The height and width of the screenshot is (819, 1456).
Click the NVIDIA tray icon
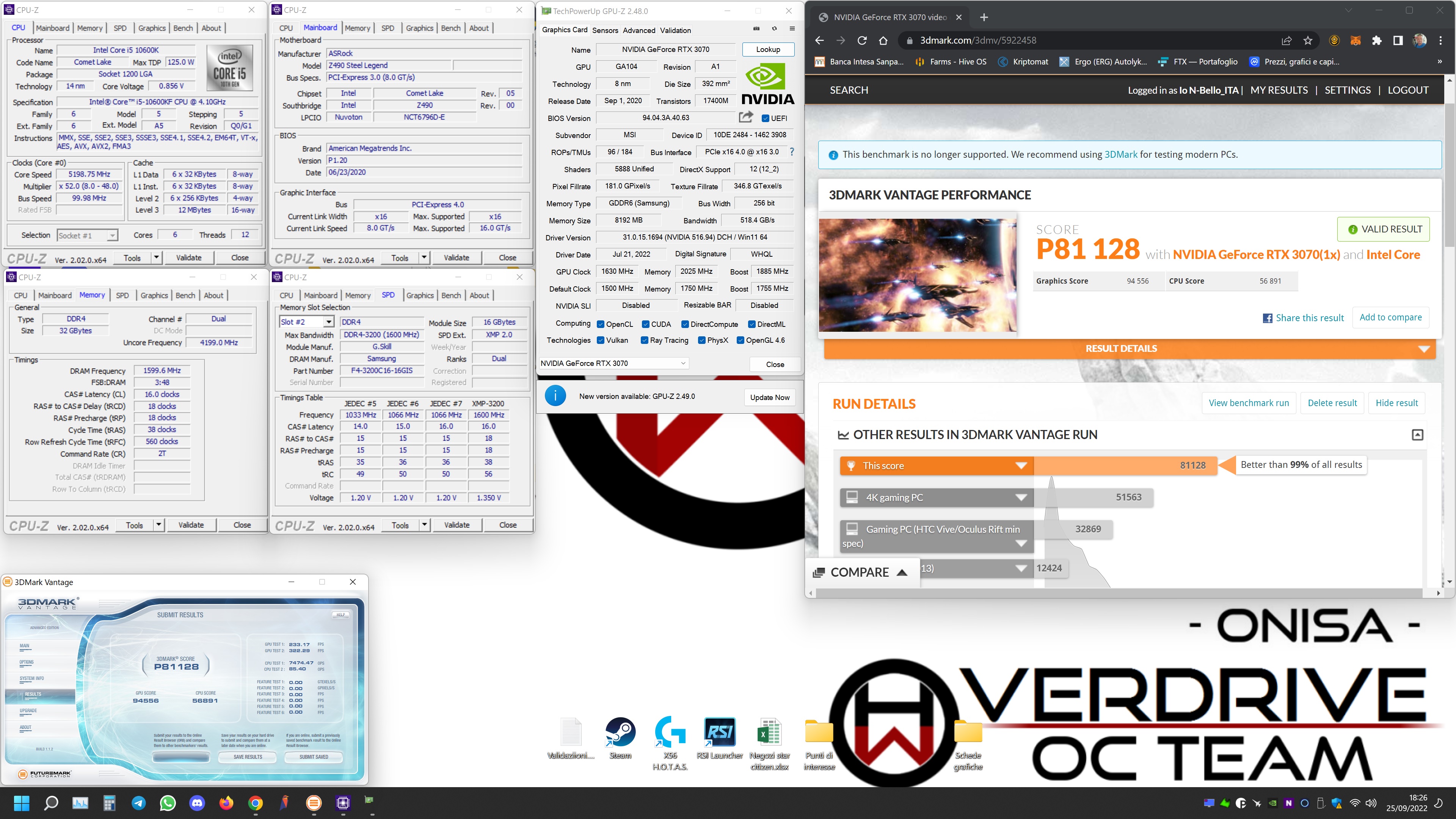(x=1272, y=803)
